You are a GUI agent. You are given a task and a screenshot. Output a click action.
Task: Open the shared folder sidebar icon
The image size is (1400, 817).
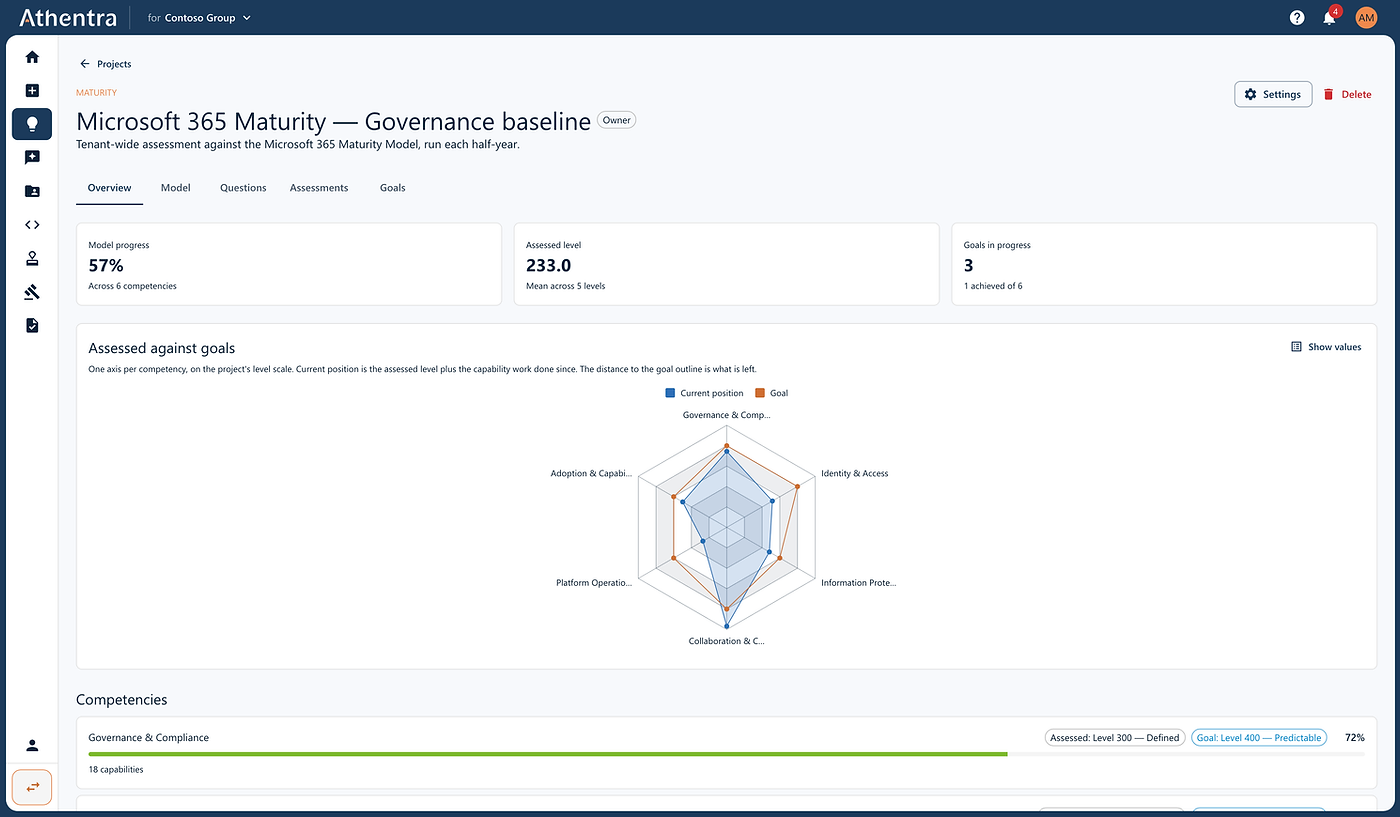tap(32, 191)
